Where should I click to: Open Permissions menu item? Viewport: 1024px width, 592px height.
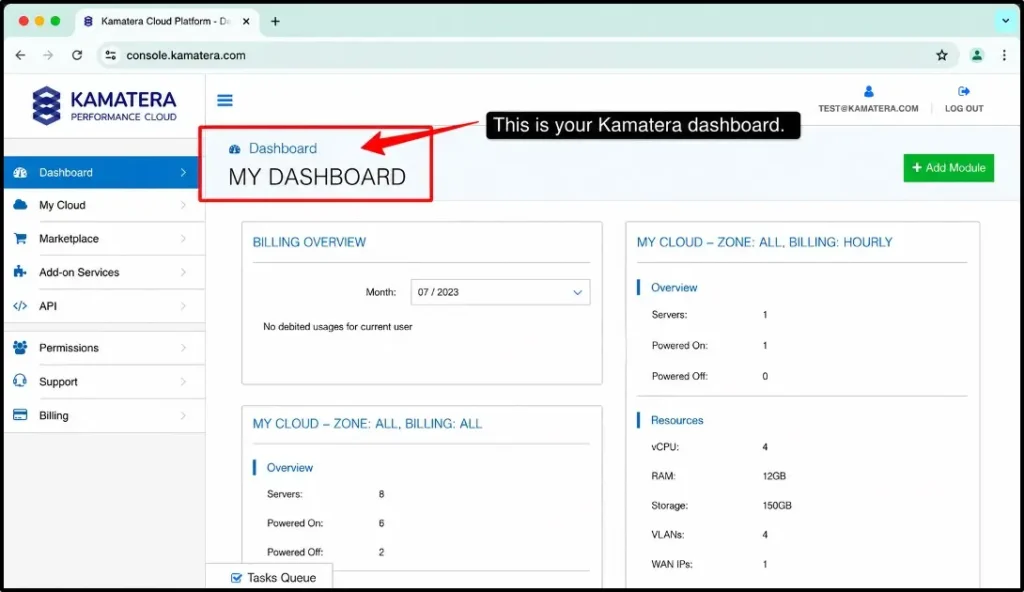tap(104, 348)
